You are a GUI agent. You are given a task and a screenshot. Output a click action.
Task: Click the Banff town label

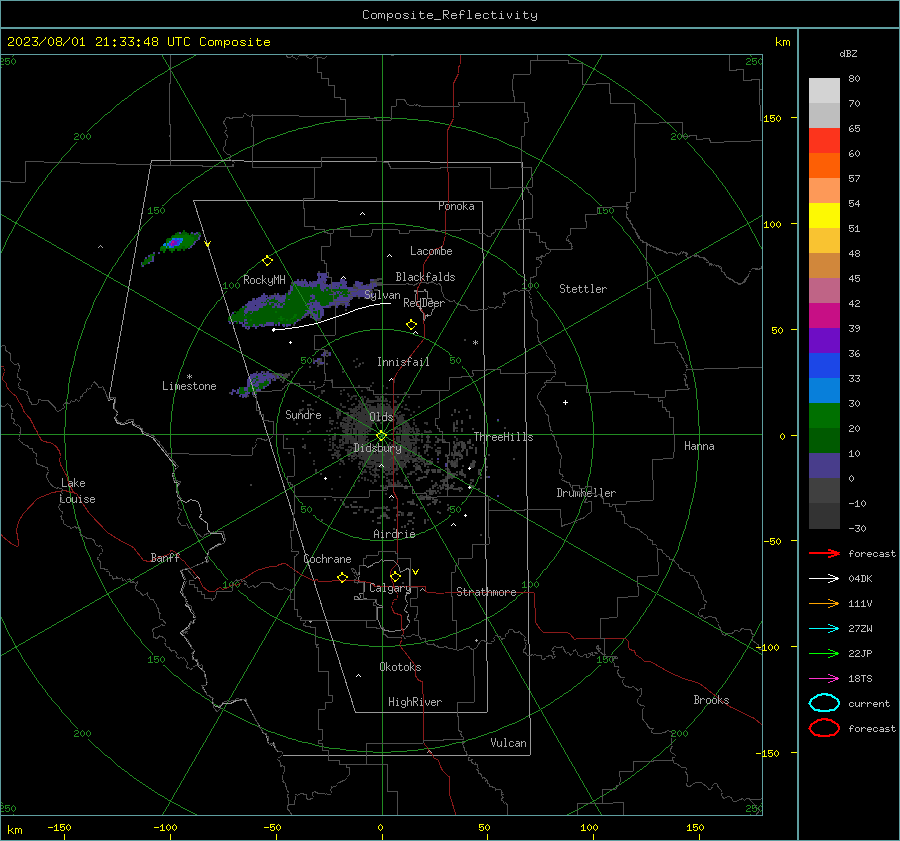click(165, 557)
